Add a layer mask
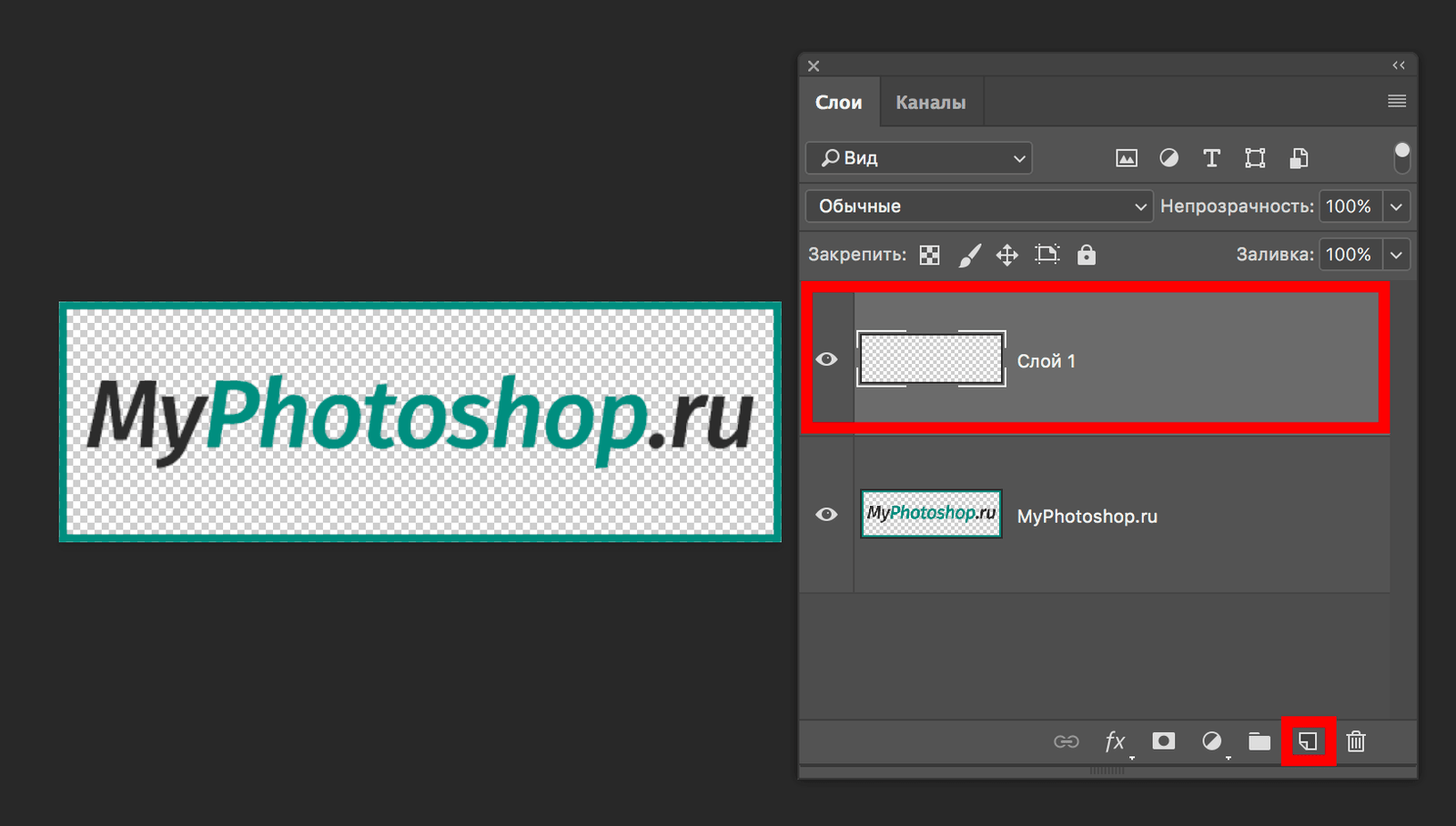 [1165, 741]
